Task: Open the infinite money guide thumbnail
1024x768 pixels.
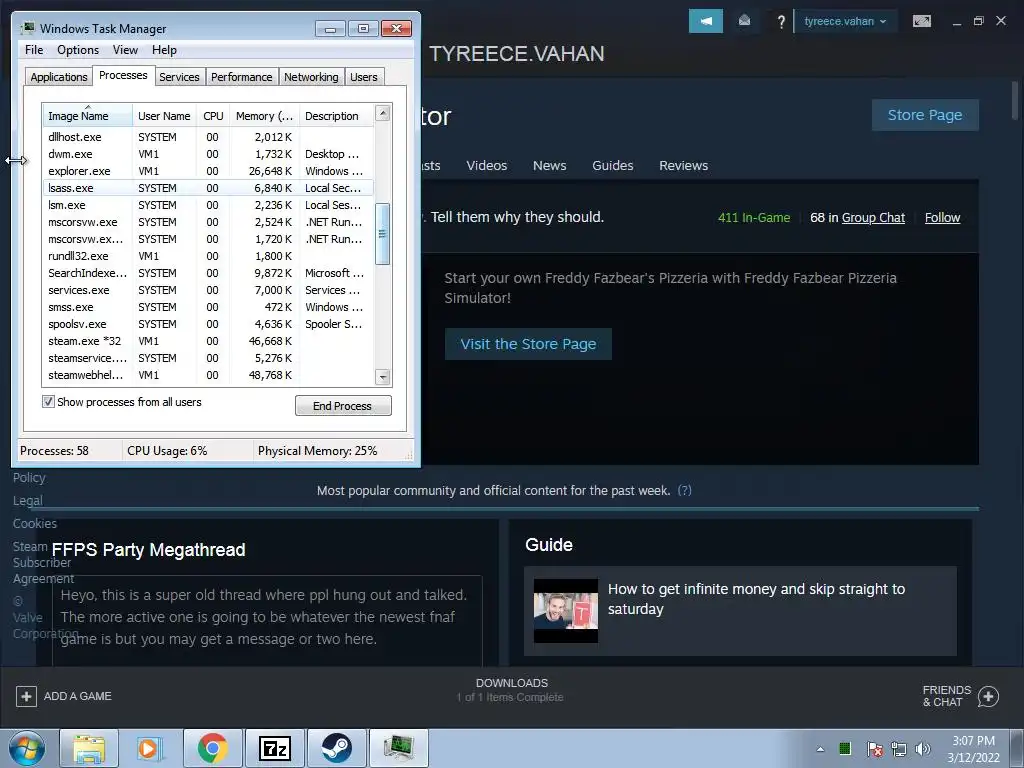Action: point(566,611)
